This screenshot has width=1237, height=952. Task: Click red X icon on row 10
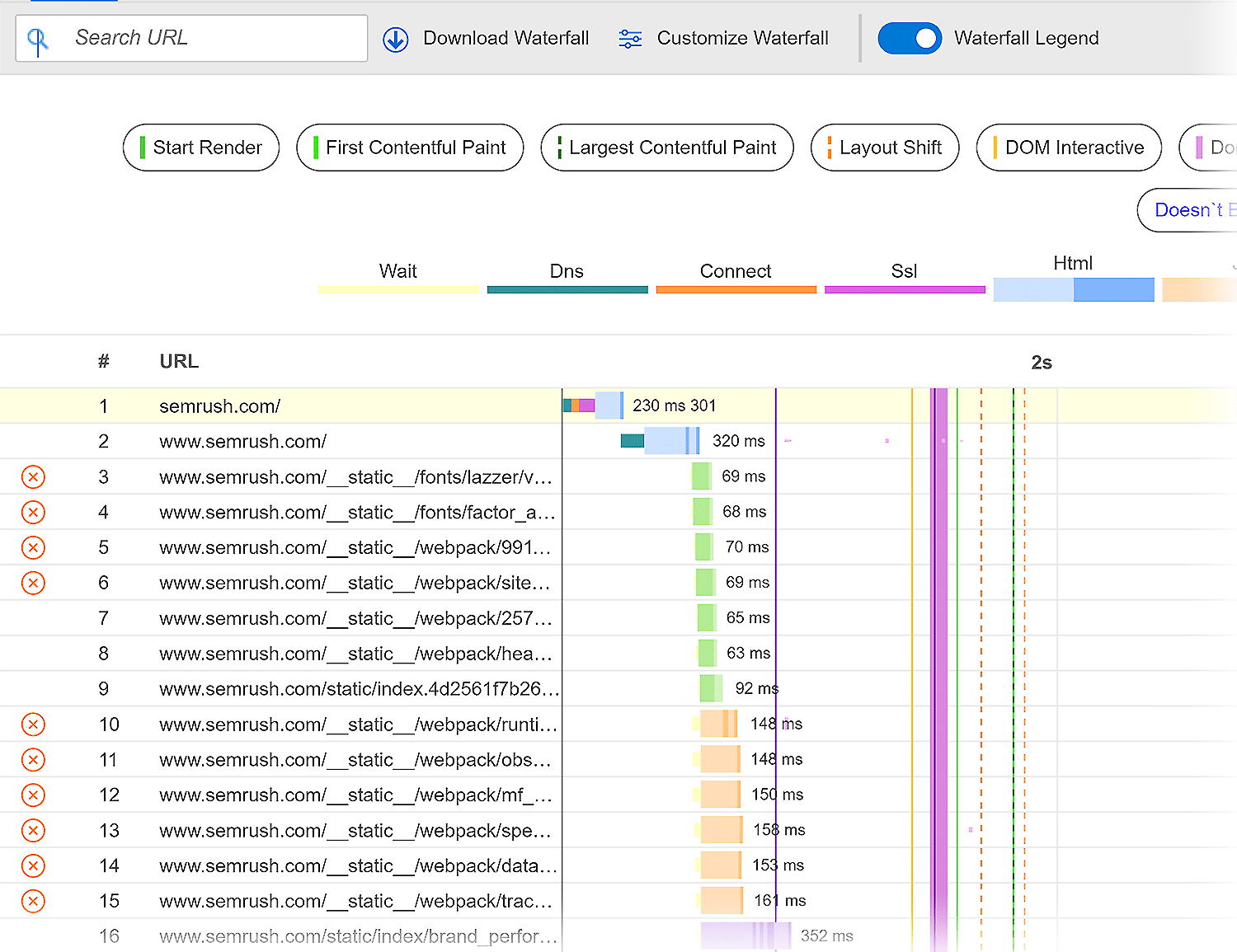click(x=33, y=725)
